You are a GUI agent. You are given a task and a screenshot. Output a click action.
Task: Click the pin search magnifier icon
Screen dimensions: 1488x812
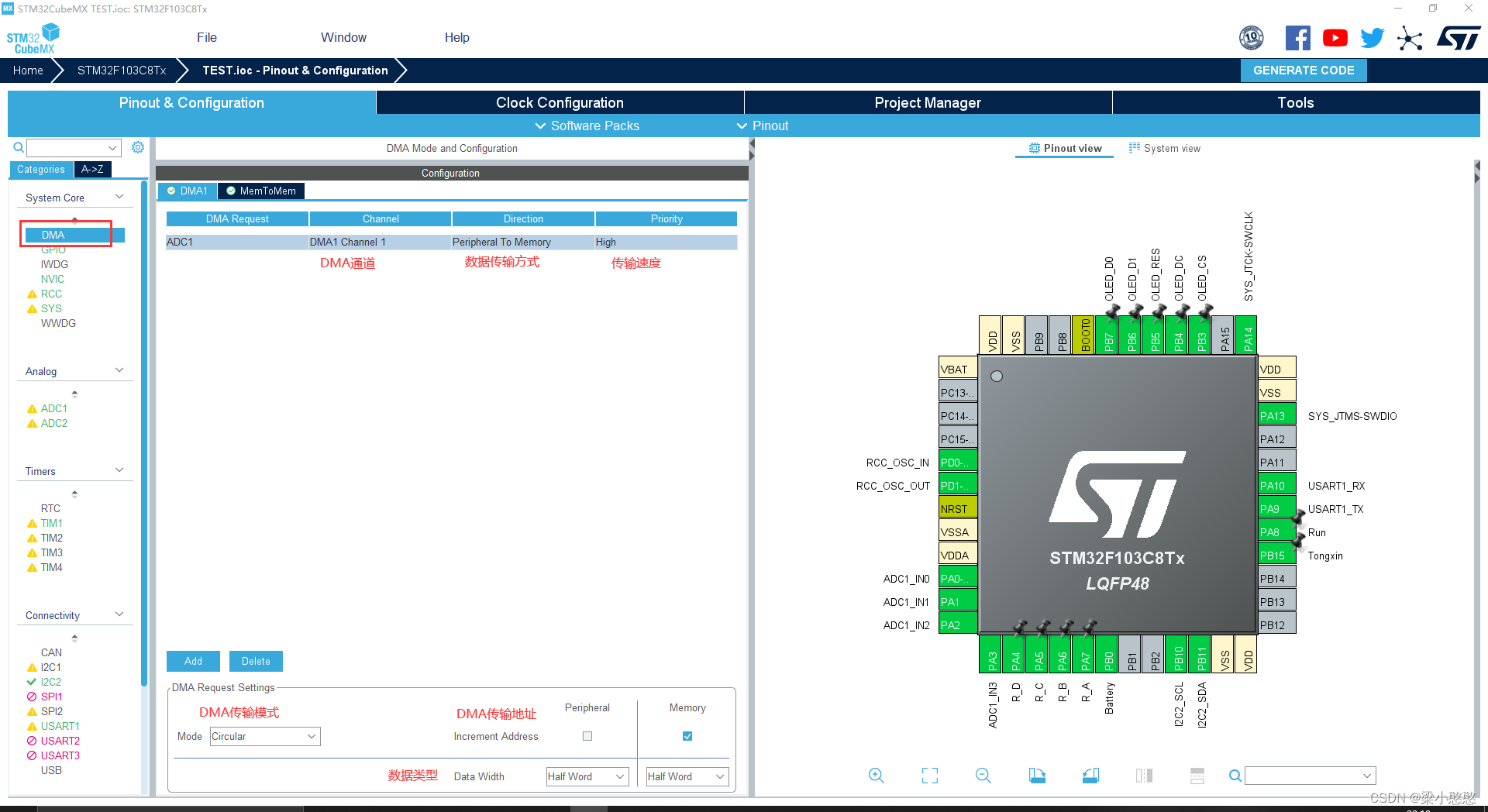click(x=1235, y=776)
